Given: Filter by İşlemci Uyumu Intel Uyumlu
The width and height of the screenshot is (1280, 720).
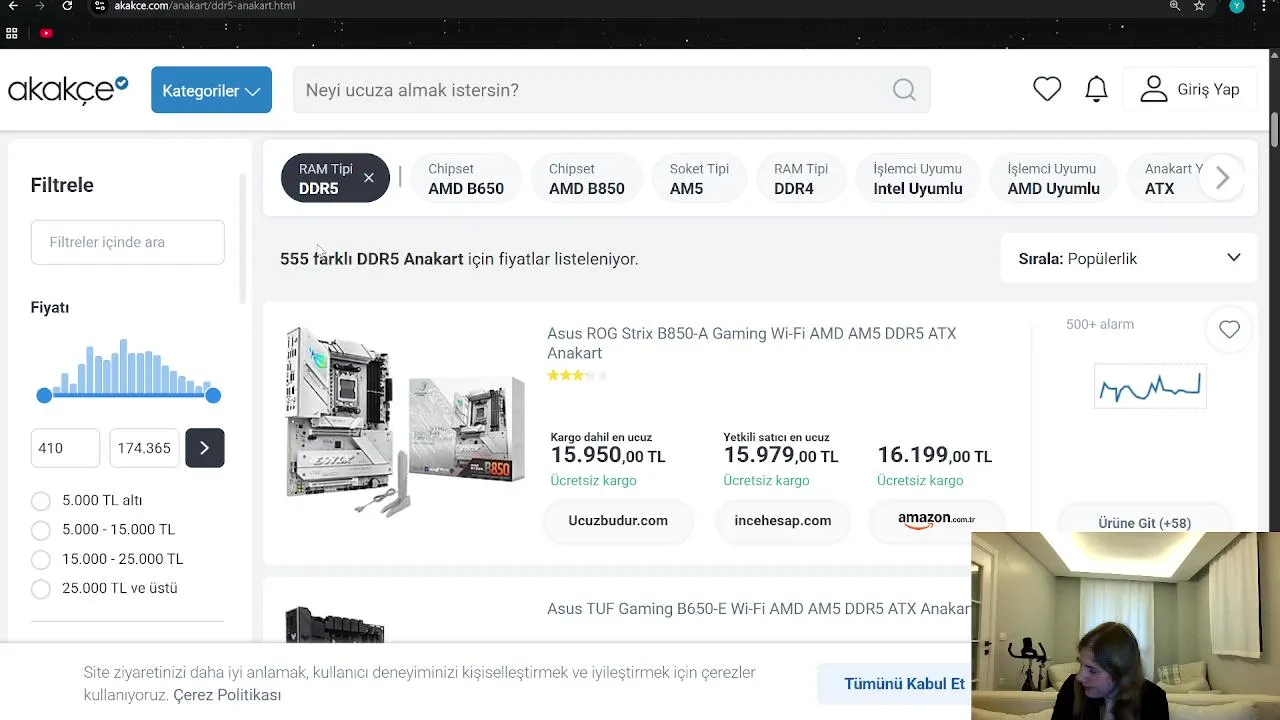Looking at the screenshot, I should pyautogui.click(x=918, y=179).
